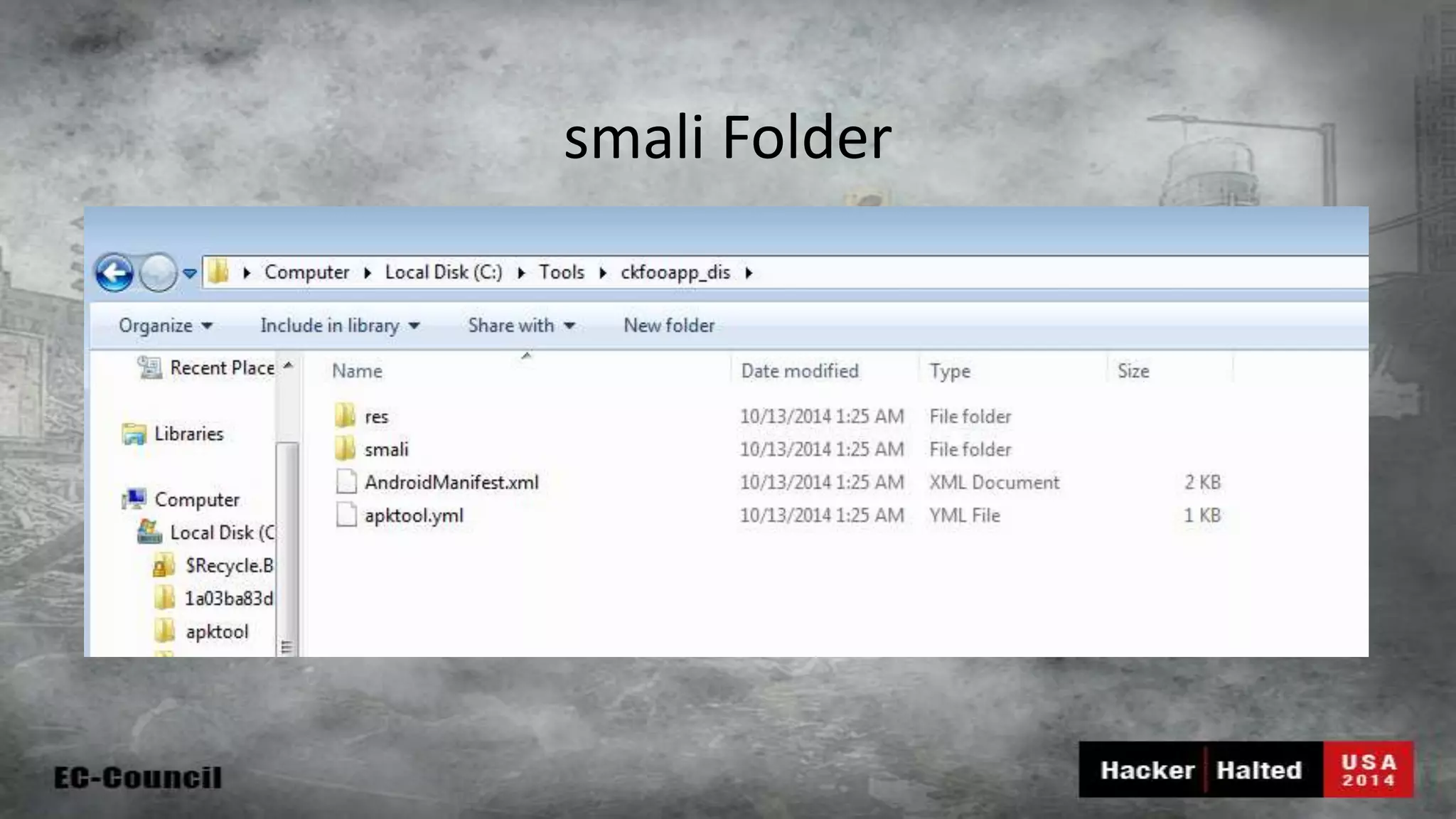The height and width of the screenshot is (819, 1456).
Task: Sort files by Name column header
Action: point(357,371)
